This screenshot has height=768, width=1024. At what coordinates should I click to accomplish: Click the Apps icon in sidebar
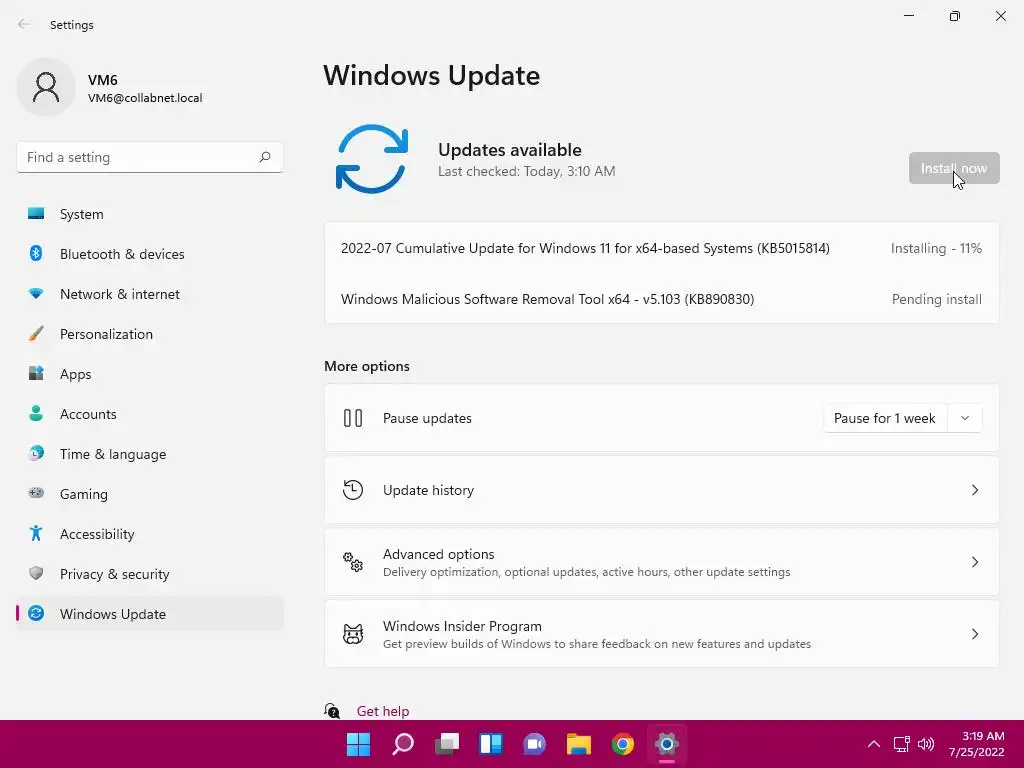tap(36, 374)
